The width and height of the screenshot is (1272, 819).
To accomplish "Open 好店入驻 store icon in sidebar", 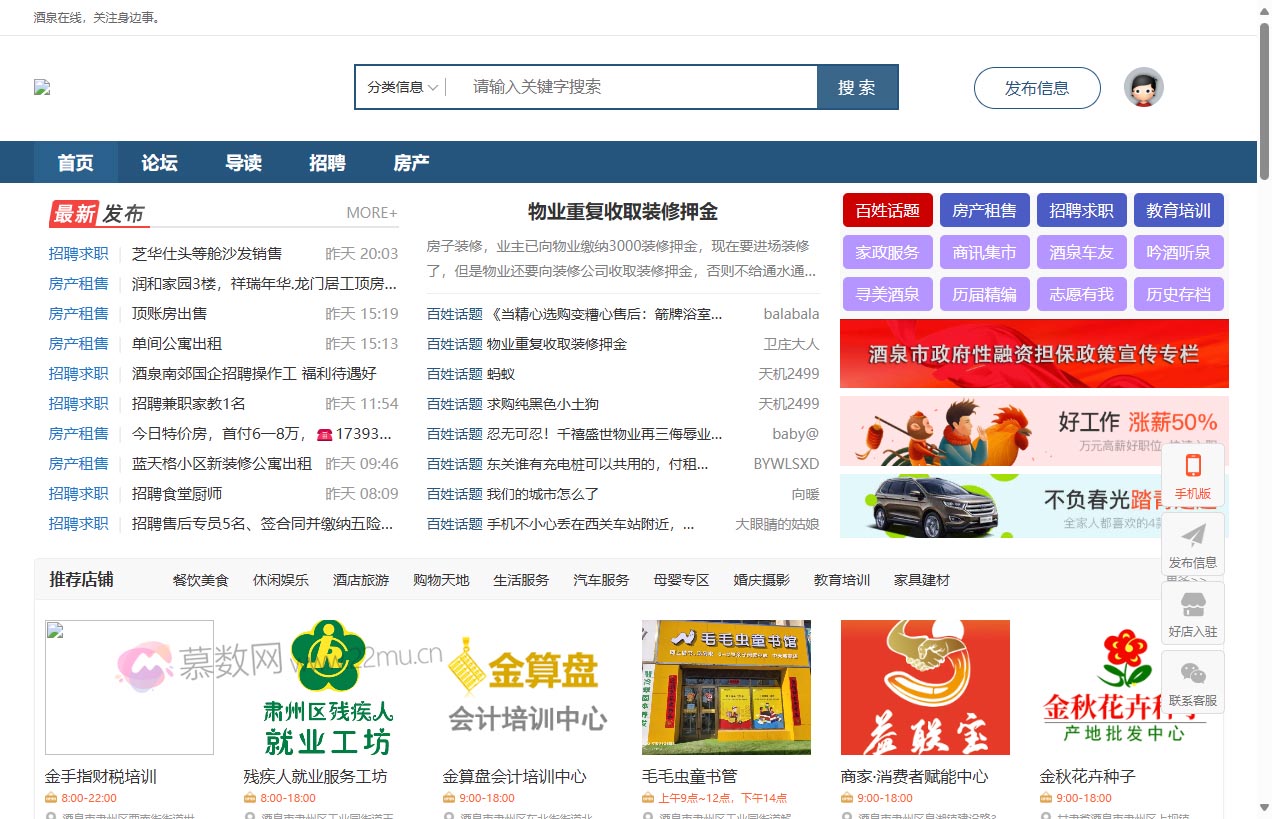I will (x=1193, y=604).
